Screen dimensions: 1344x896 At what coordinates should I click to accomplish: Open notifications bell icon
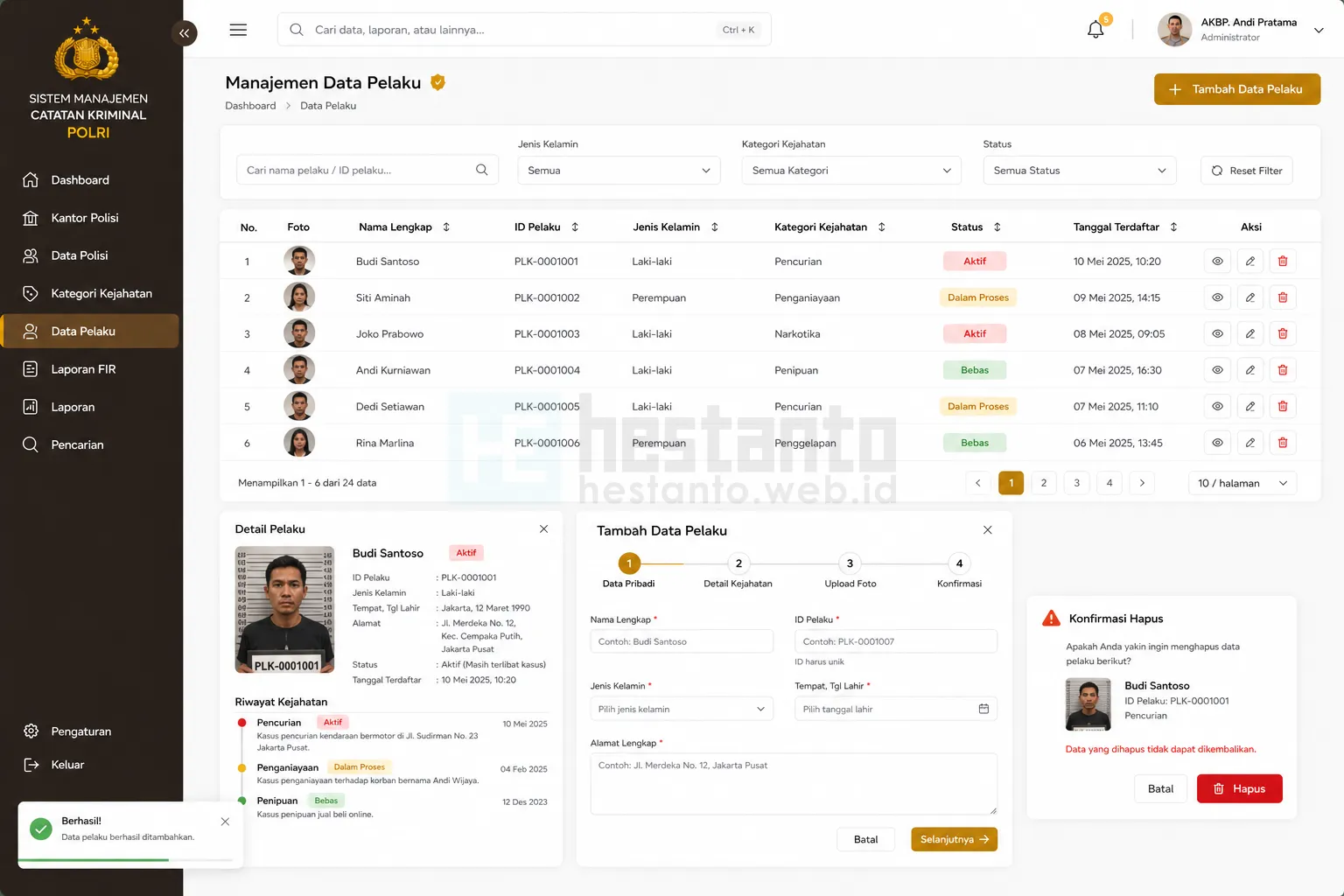(x=1095, y=30)
